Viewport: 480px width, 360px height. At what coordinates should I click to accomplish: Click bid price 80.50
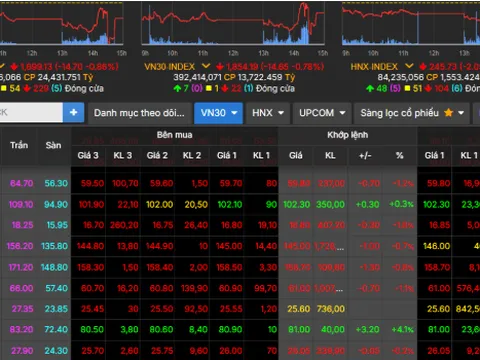pos(92,330)
